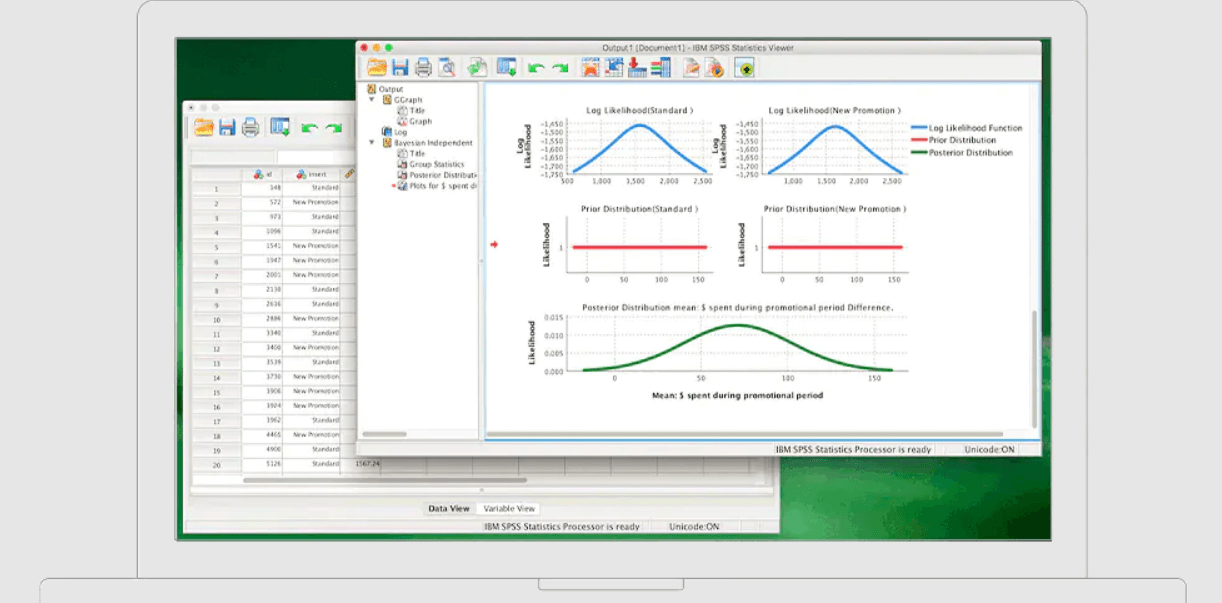This screenshot has height=603, width=1222.
Task: Open a file from the Viewer toolbar
Action: (379, 67)
